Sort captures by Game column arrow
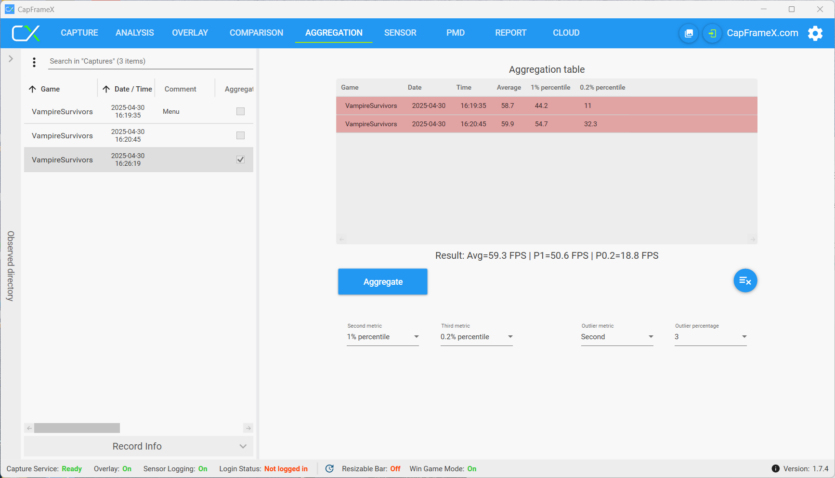Screen dimensions: 835x478 pyautogui.click(x=32, y=89)
